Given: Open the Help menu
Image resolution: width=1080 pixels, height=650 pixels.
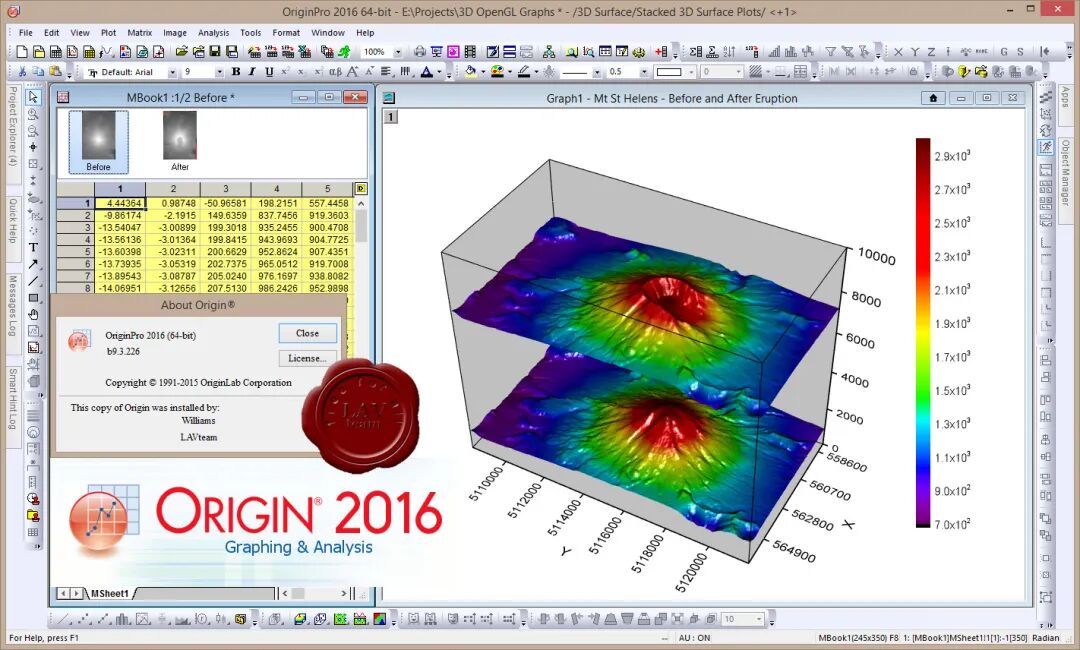Looking at the screenshot, I should [365, 32].
